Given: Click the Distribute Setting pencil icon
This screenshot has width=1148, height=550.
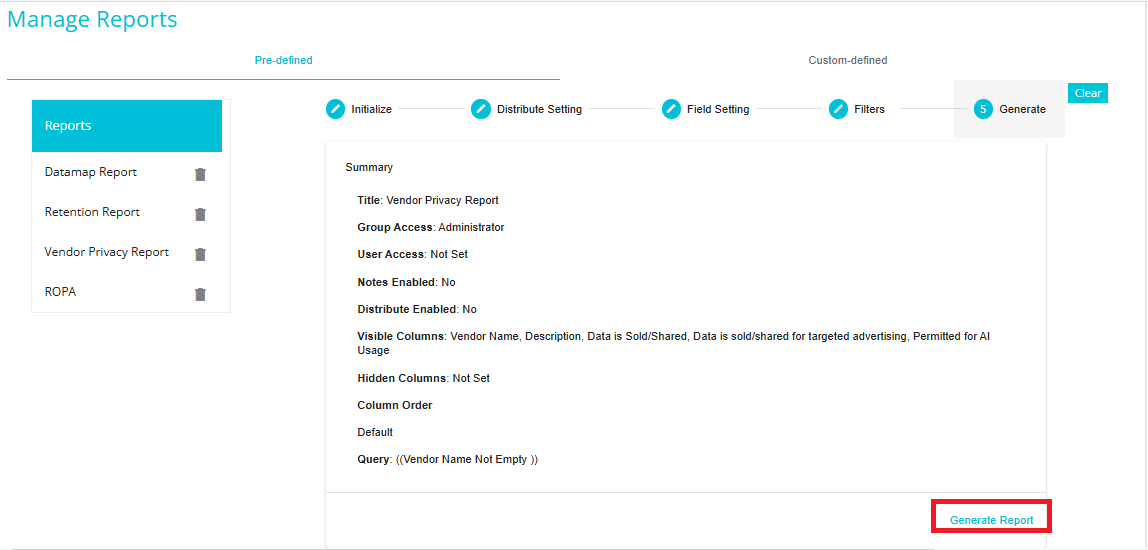Looking at the screenshot, I should [481, 109].
